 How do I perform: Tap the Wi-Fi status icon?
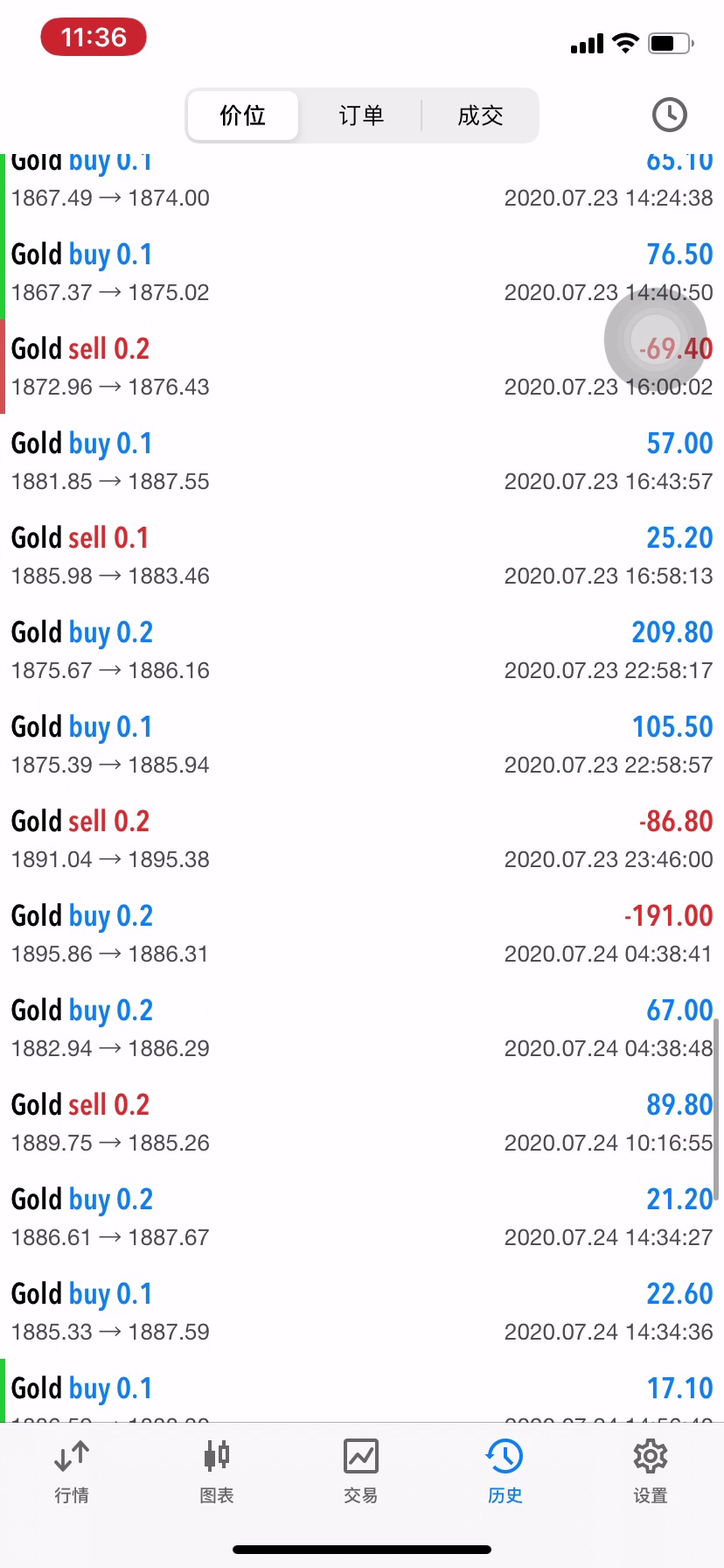tap(626, 43)
